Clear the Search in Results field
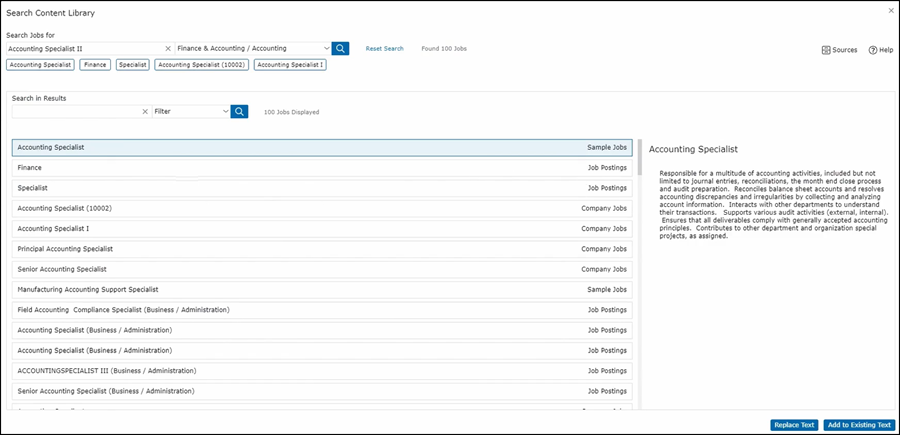 click(145, 111)
